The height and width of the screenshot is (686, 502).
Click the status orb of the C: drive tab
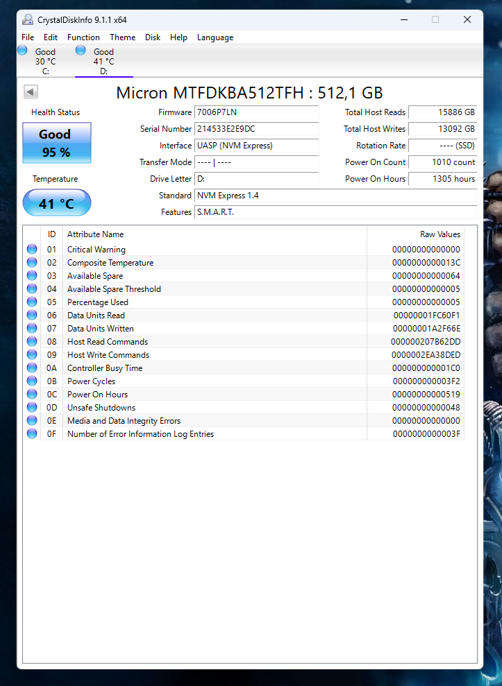click(x=22, y=50)
